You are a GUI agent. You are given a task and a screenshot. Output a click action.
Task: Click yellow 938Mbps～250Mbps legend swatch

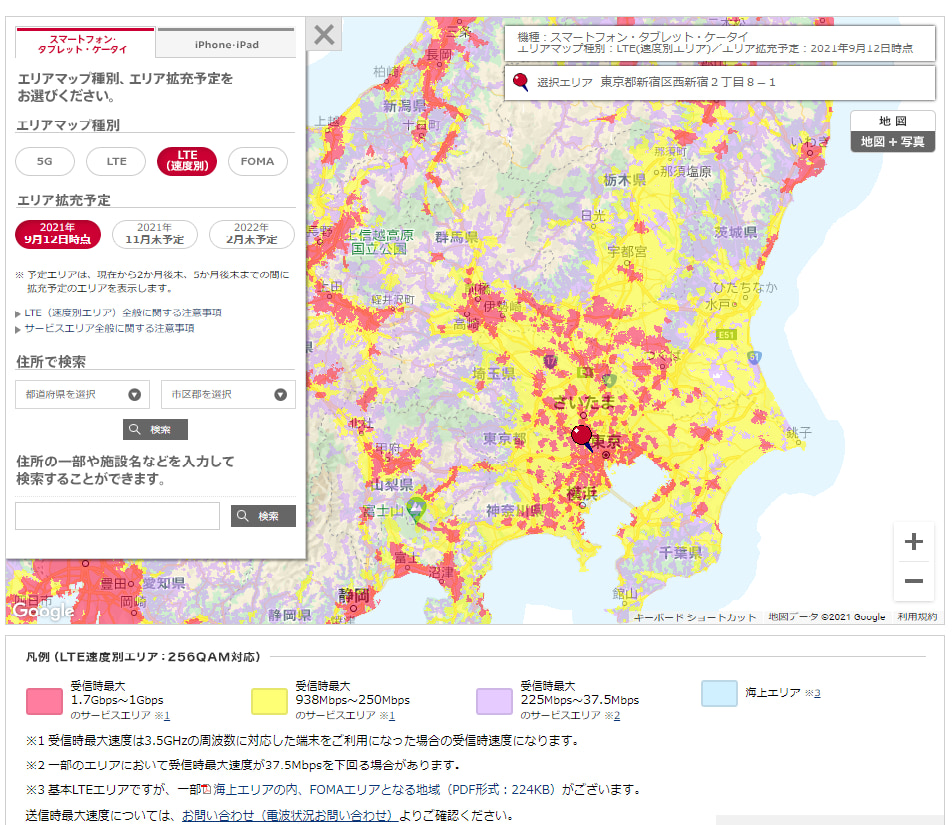(269, 701)
